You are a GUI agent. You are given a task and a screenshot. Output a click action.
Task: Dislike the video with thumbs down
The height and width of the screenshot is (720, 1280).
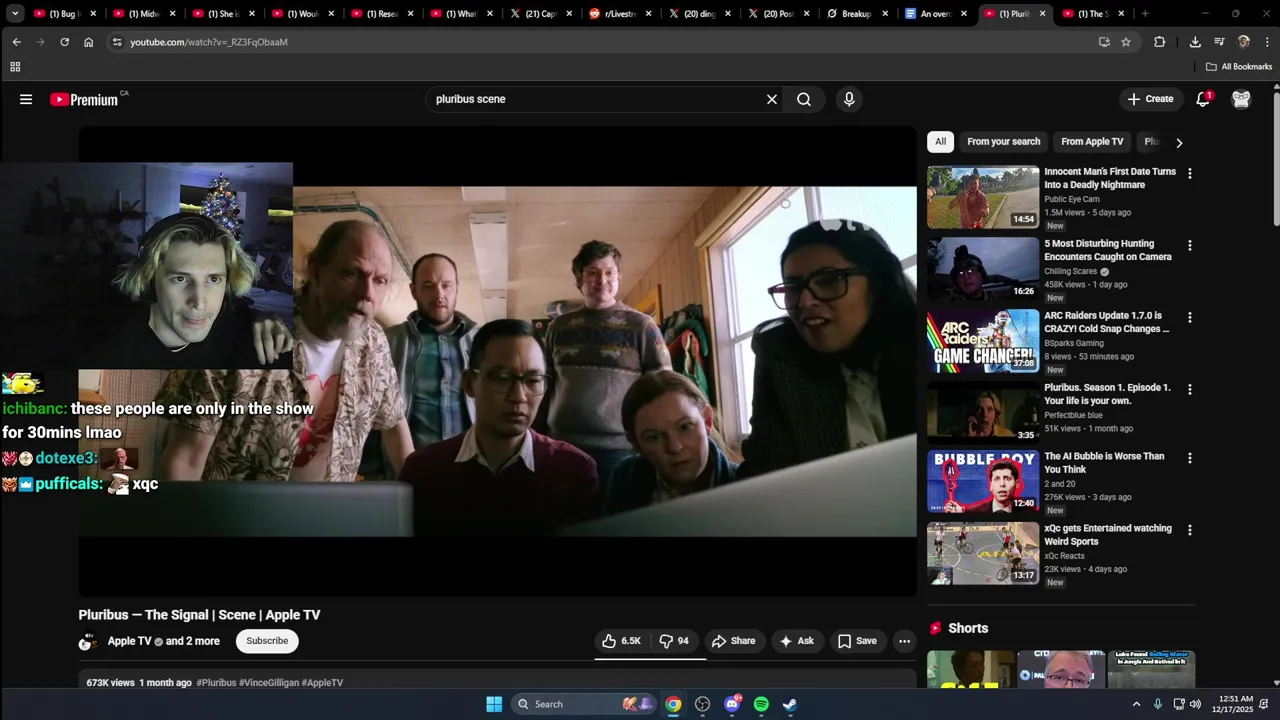point(675,641)
